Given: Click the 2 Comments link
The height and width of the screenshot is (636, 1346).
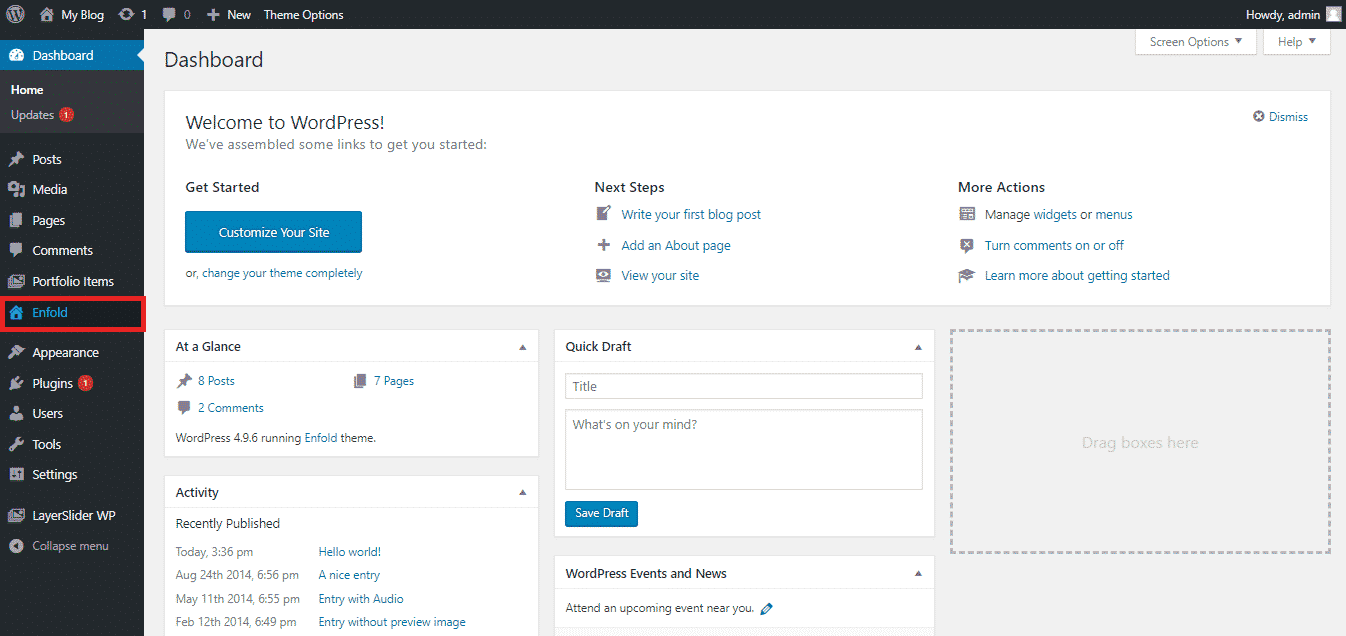Looking at the screenshot, I should pyautogui.click(x=231, y=408).
